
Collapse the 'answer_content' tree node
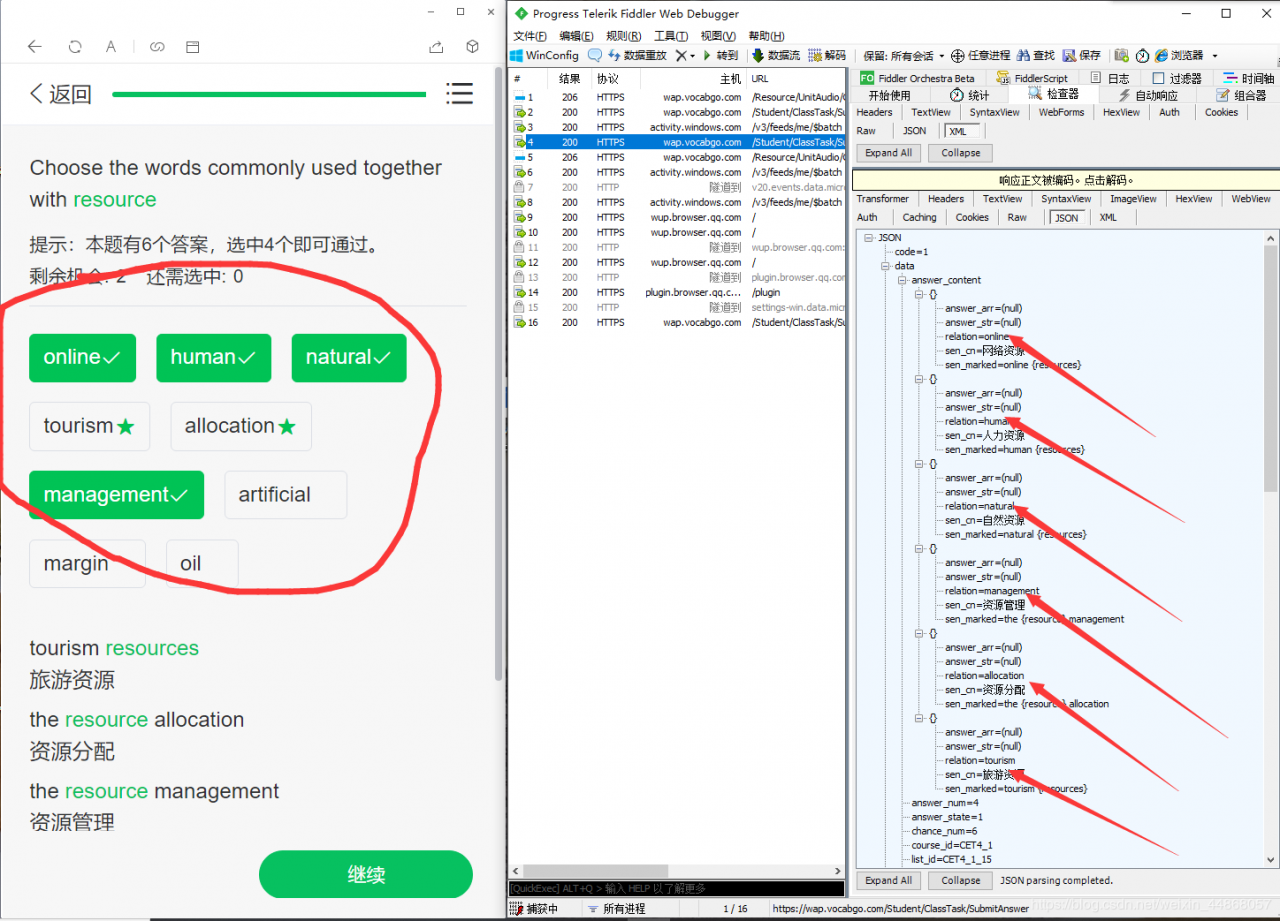coord(902,280)
